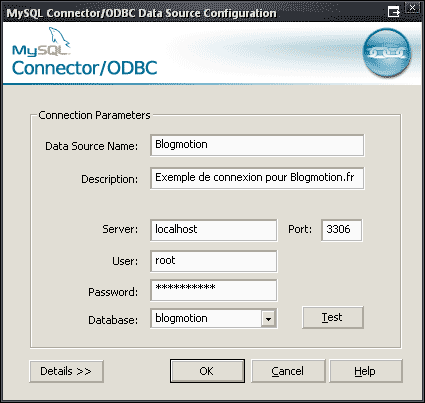Viewport: 425px width, 403px height.
Task: Click the Port field showing 3306
Action: [x=341, y=230]
